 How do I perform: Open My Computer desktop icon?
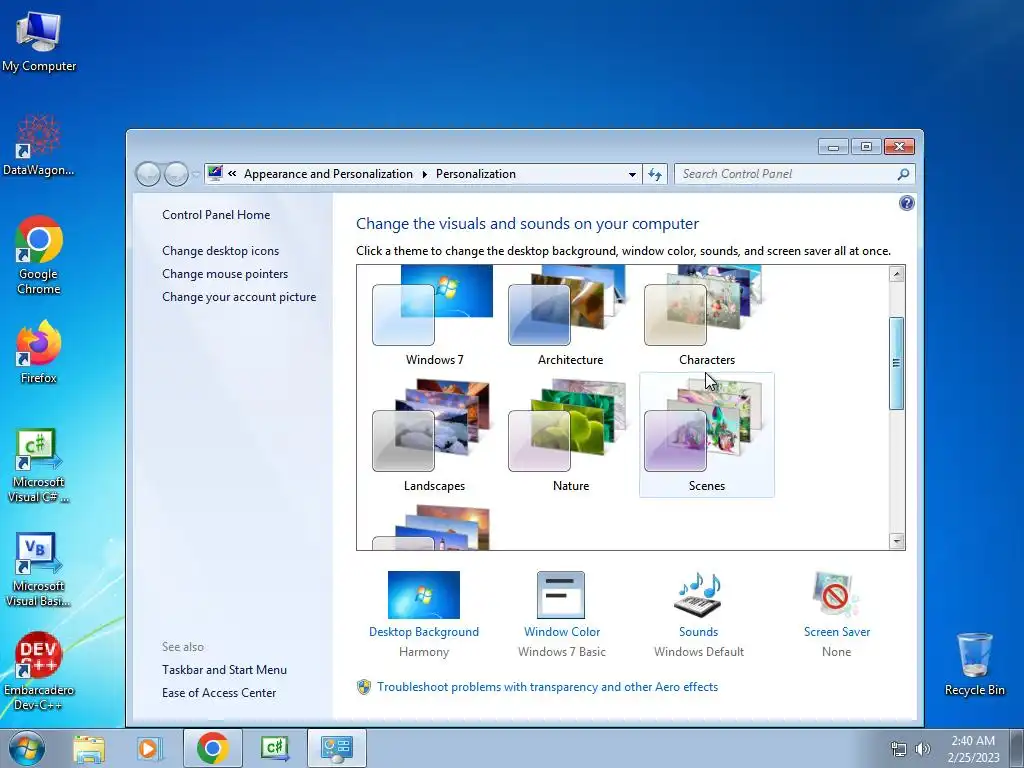click(x=39, y=40)
